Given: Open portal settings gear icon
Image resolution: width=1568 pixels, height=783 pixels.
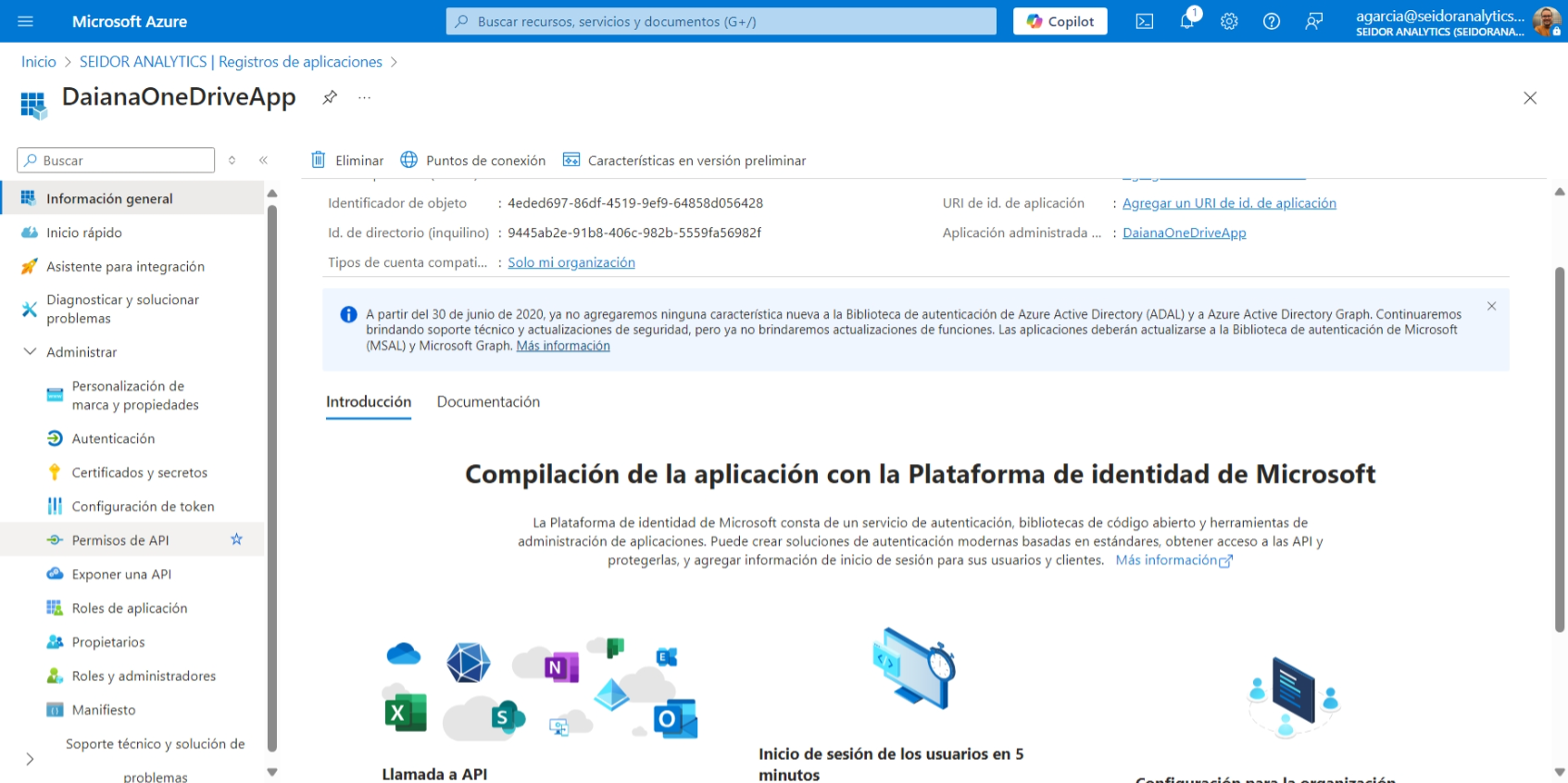Looking at the screenshot, I should point(1229,21).
